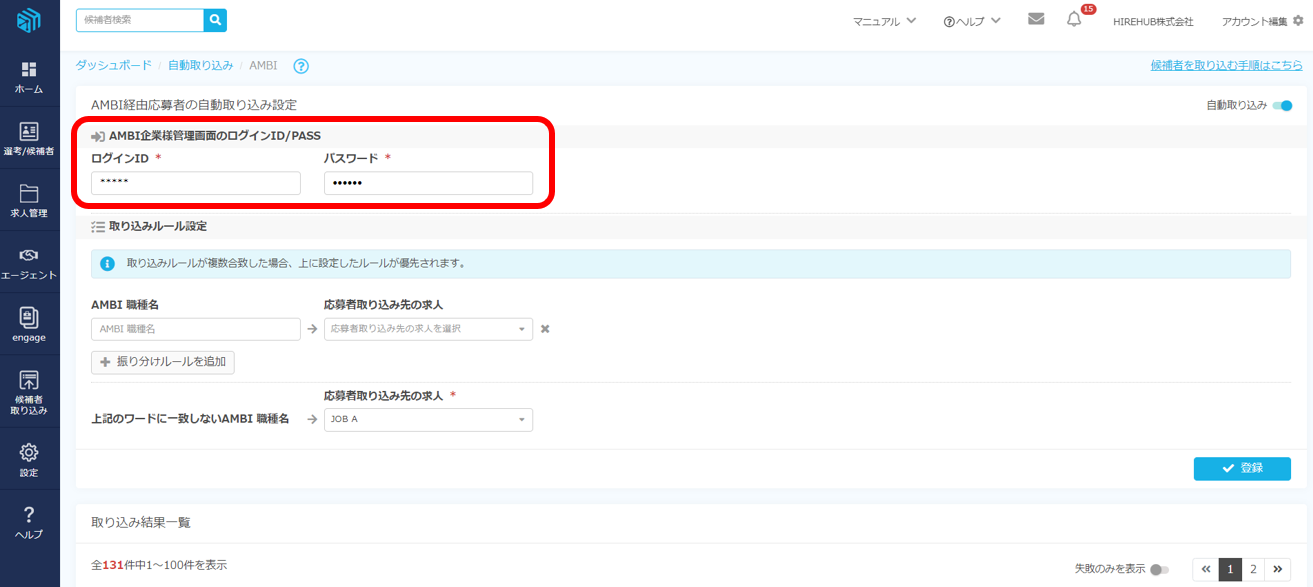Screen dimensions: 1313x587
Task: Click the 登録 button
Action: pos(1242,469)
